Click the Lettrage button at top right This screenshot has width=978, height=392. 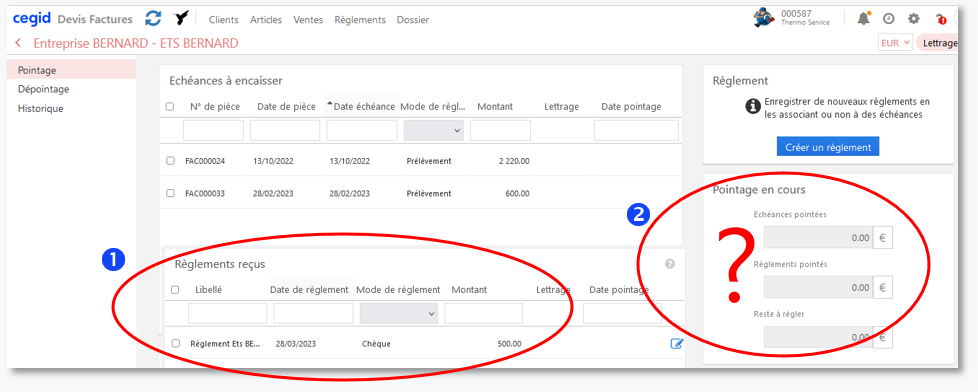938,43
